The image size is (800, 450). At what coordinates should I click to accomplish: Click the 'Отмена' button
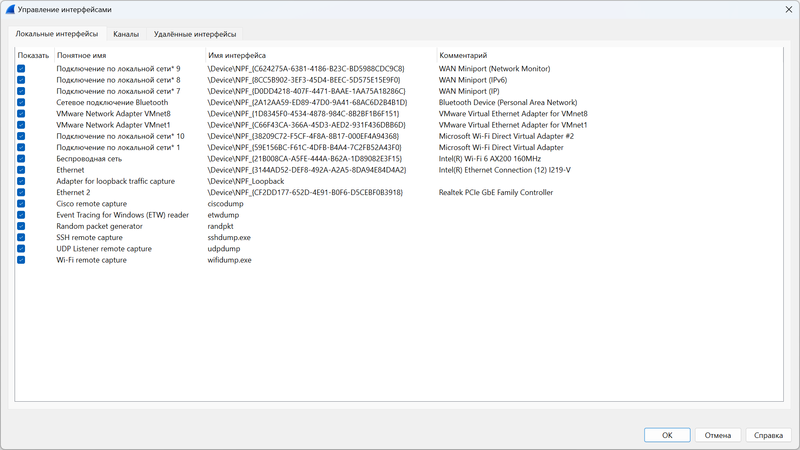pos(718,435)
